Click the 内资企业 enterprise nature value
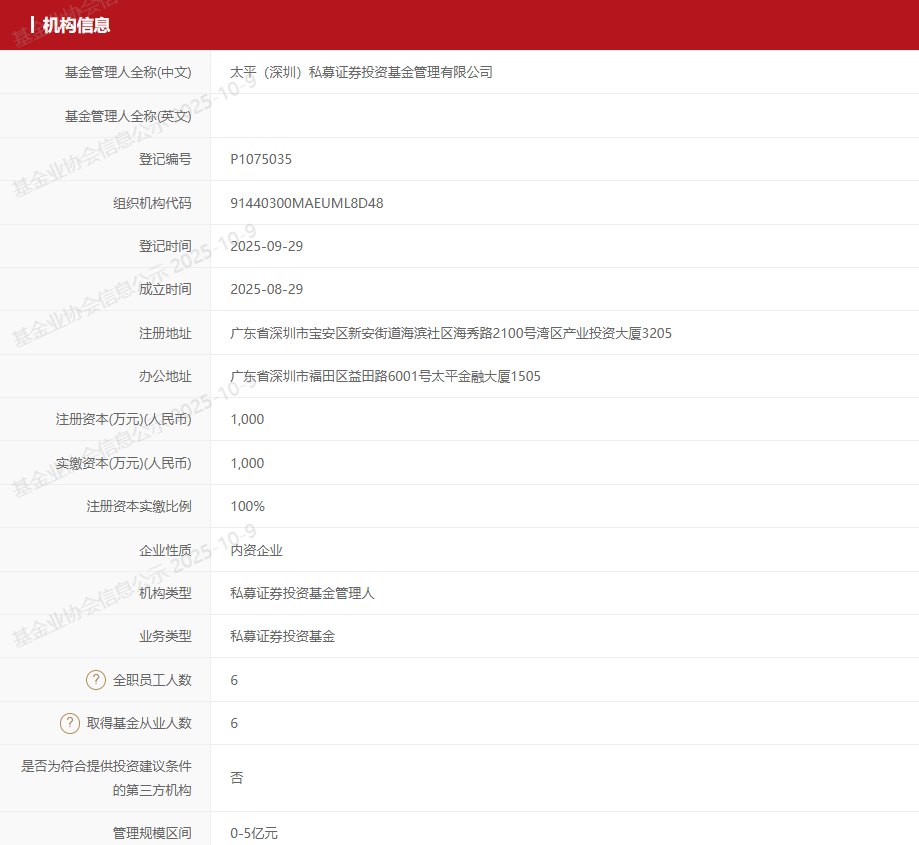This screenshot has height=845, width=919. coord(256,550)
